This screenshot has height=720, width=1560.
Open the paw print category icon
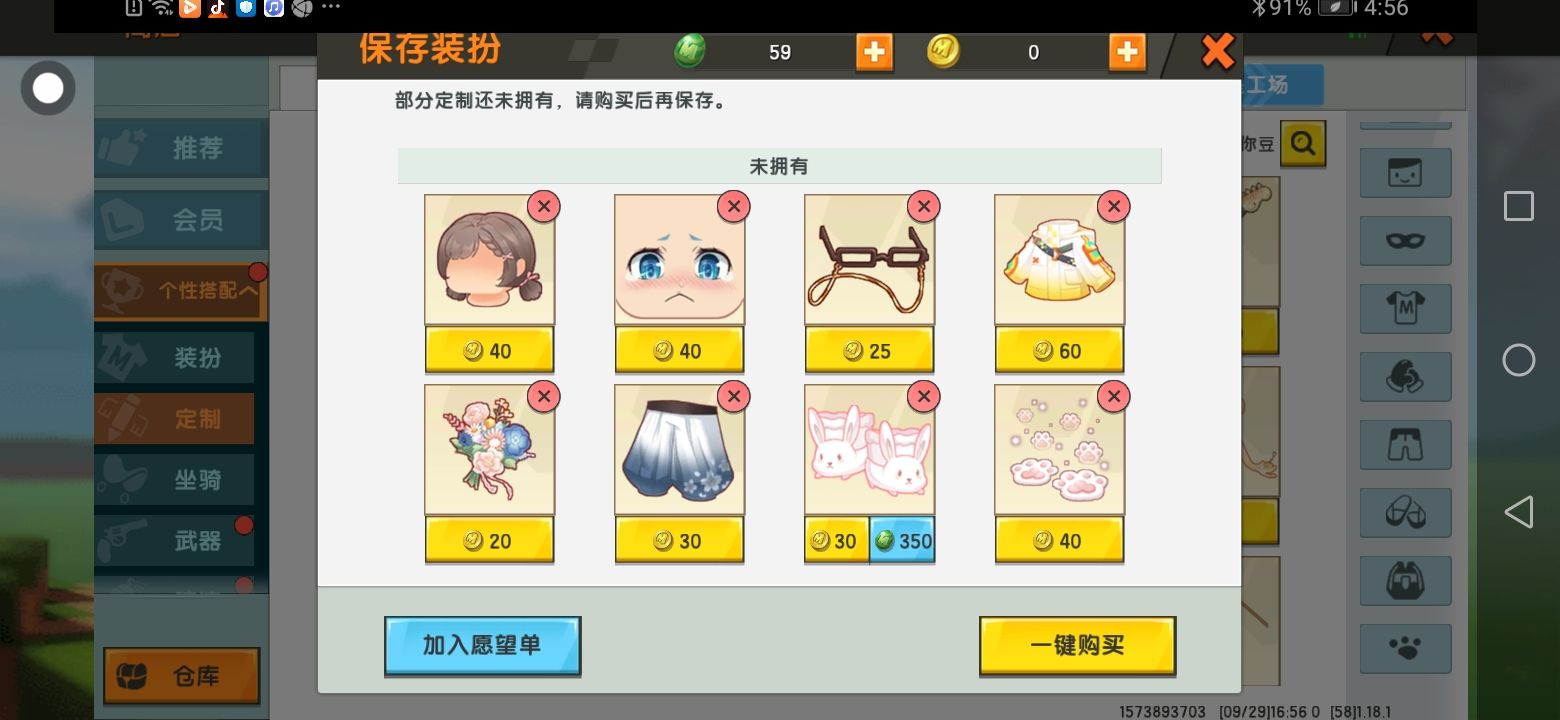(x=1405, y=649)
